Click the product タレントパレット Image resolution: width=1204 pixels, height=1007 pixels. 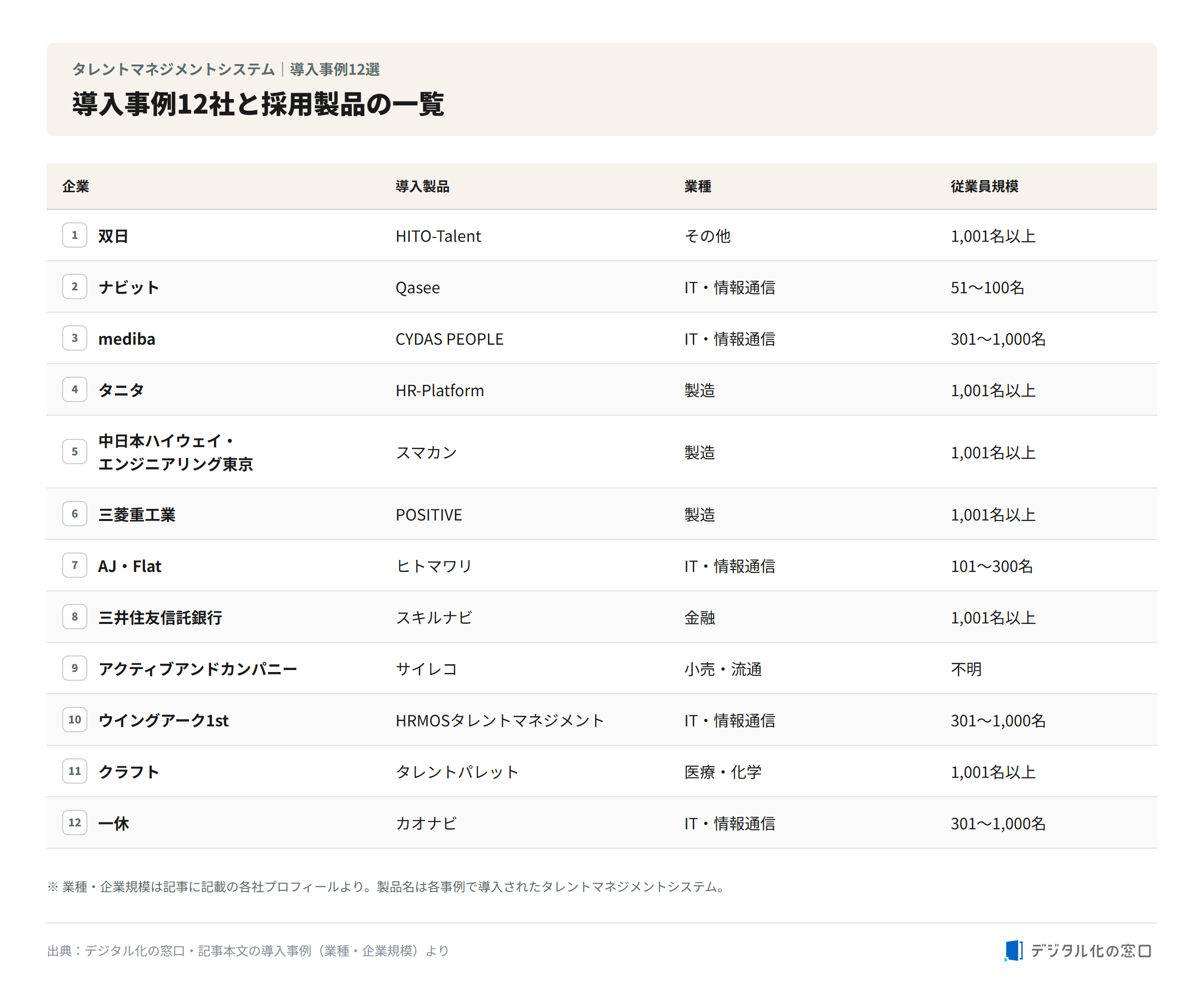457,772
